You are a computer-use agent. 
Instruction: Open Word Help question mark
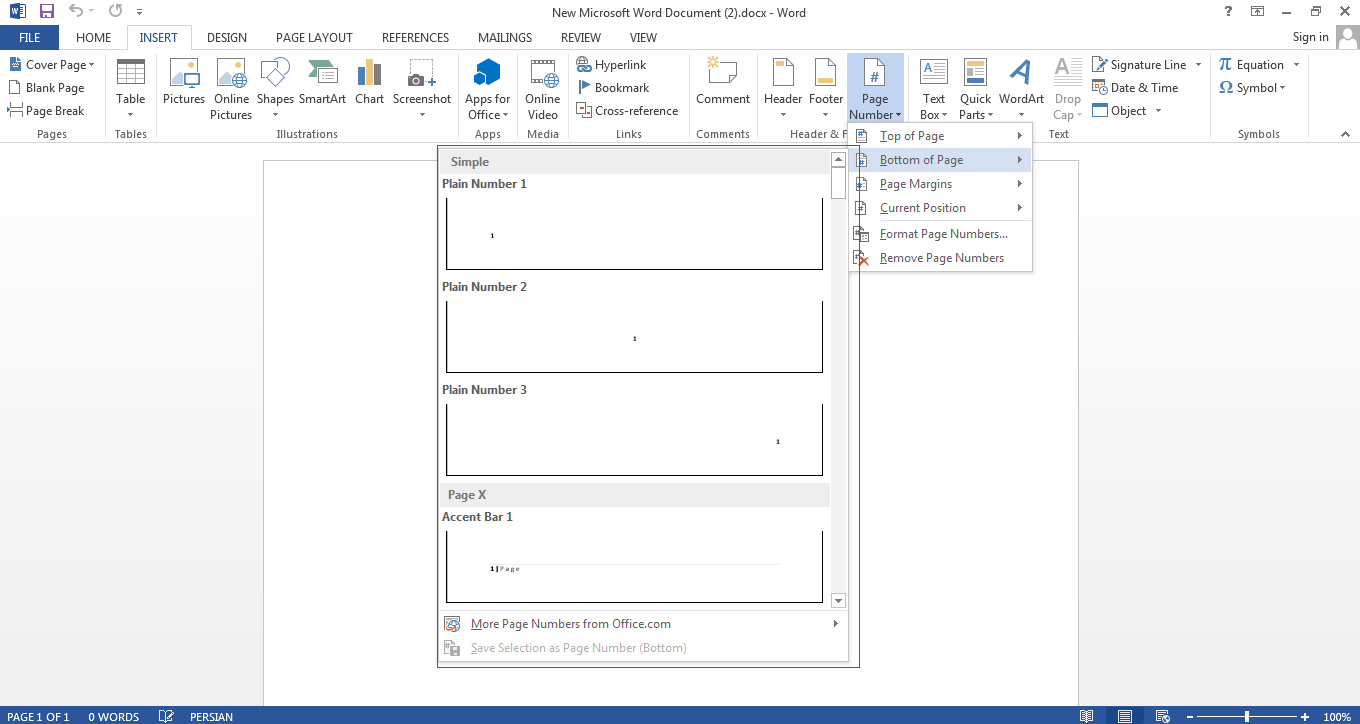pyautogui.click(x=1228, y=12)
